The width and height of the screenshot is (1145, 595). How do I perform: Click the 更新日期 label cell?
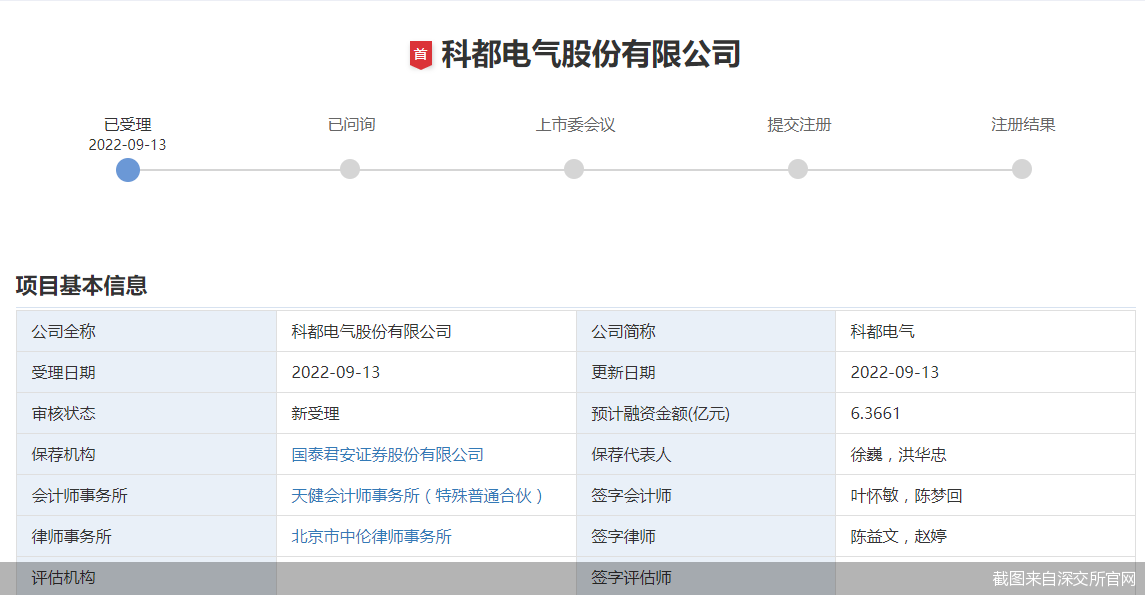click(706, 372)
